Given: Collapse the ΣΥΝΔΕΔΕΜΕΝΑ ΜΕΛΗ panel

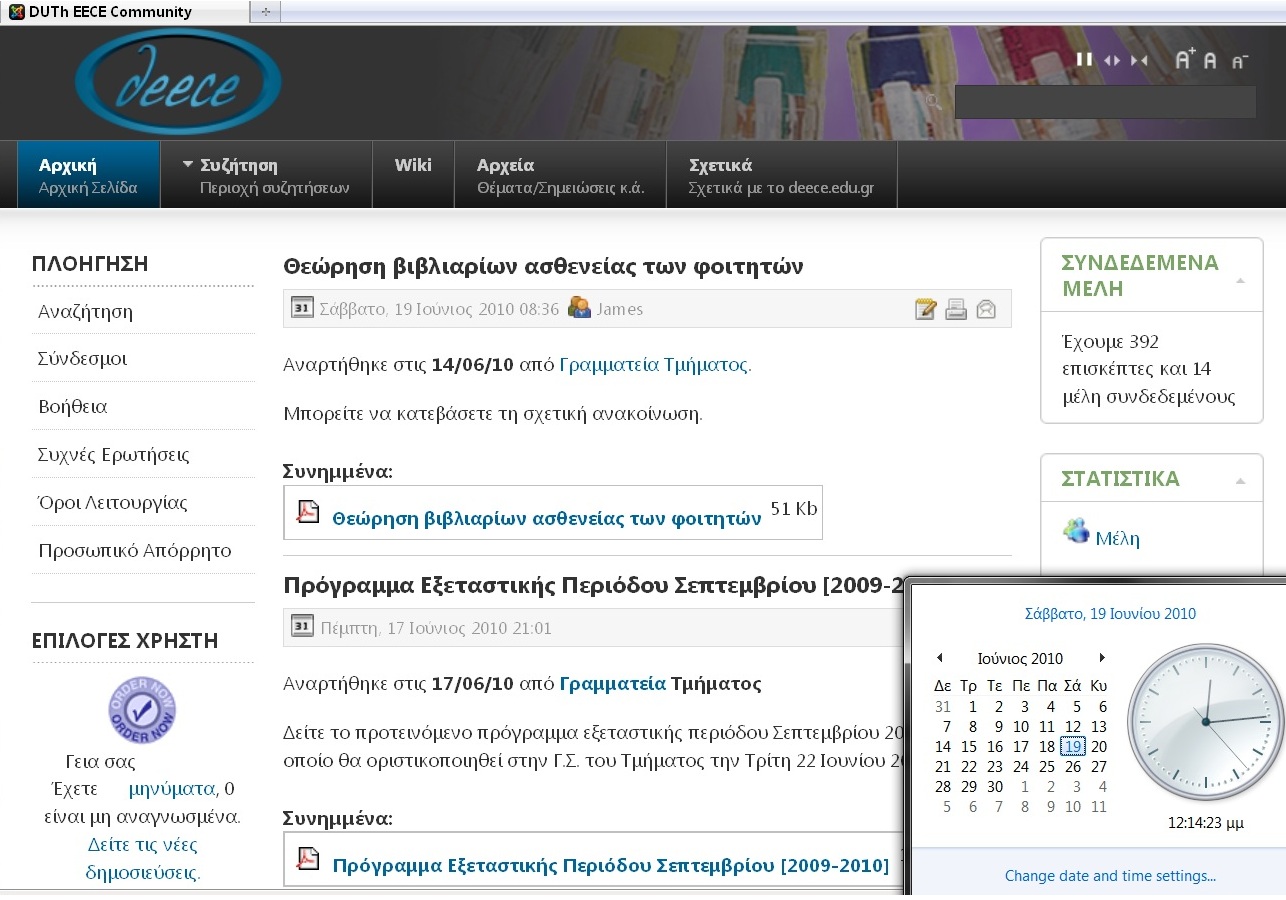Looking at the screenshot, I should [1241, 281].
